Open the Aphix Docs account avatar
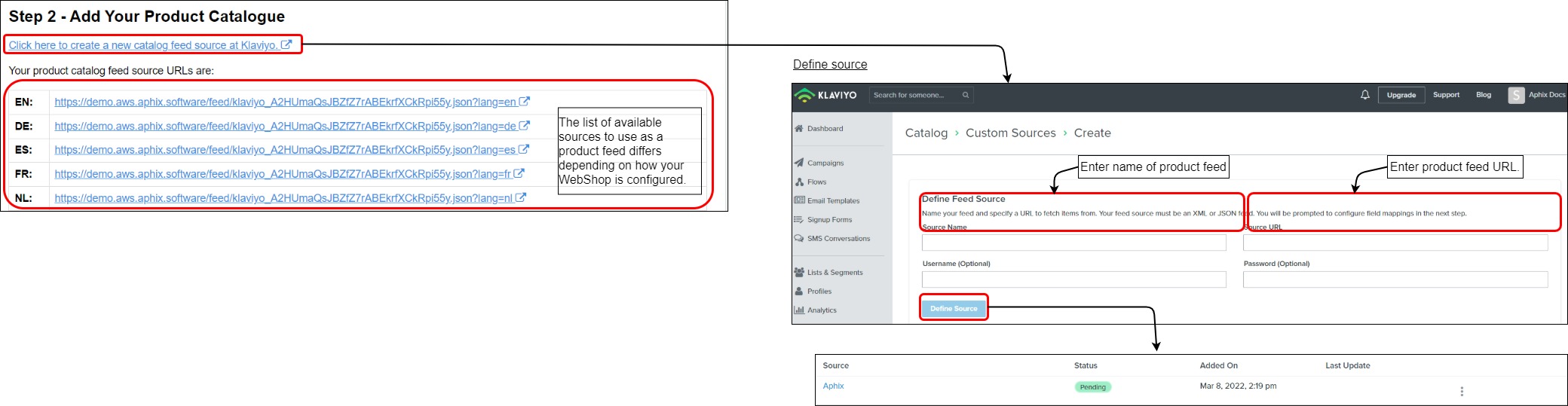This screenshot has width=1568, height=406. (x=1515, y=95)
